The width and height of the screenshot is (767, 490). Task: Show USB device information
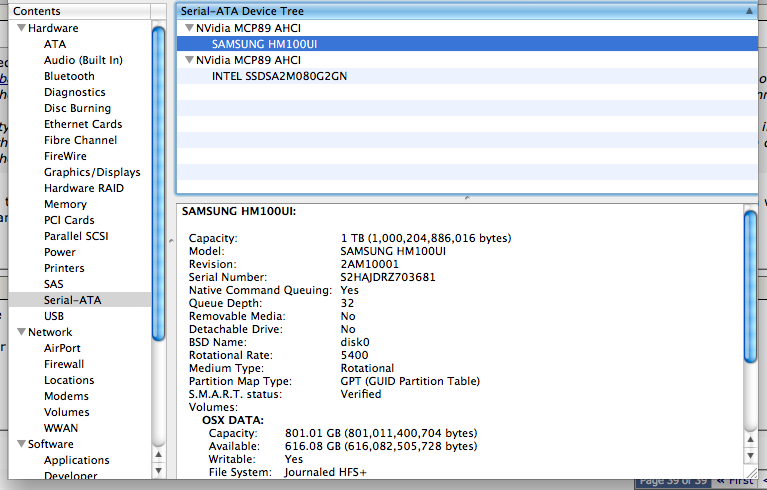[54, 316]
